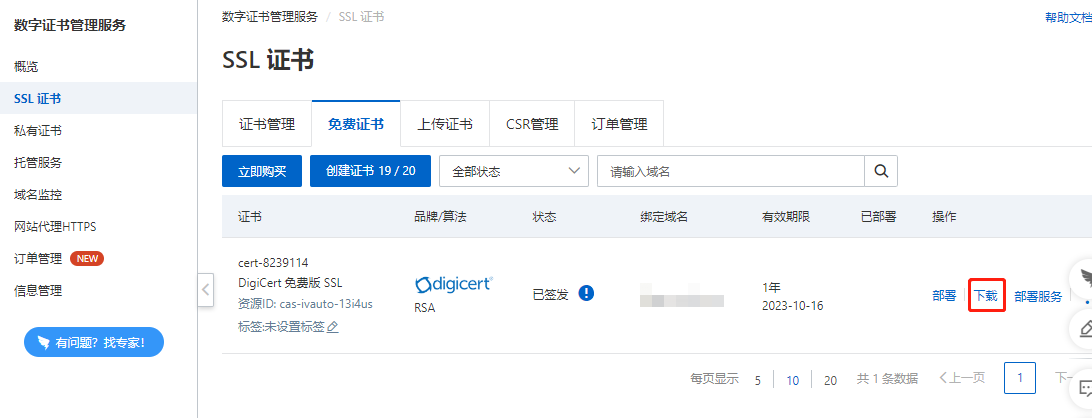Focus the 请输入域名 search field
Screen dimensions: 1092x418
731,171
